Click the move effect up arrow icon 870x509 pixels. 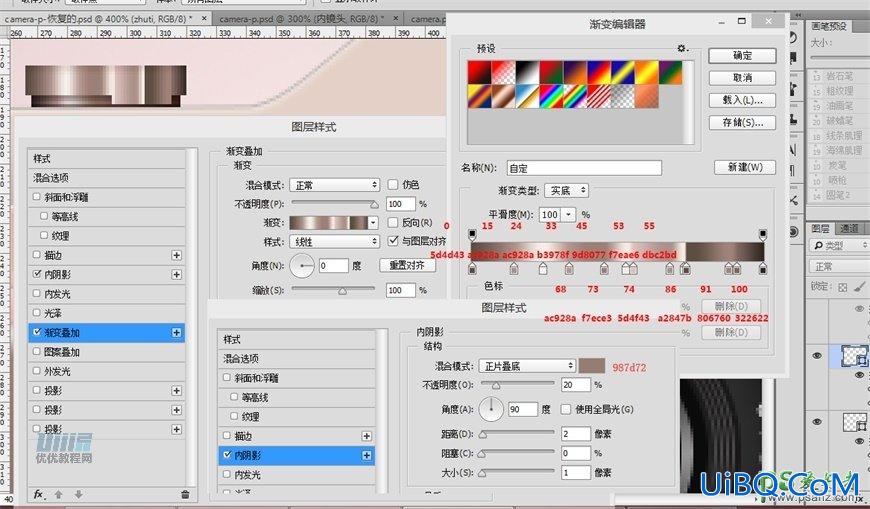(58, 493)
